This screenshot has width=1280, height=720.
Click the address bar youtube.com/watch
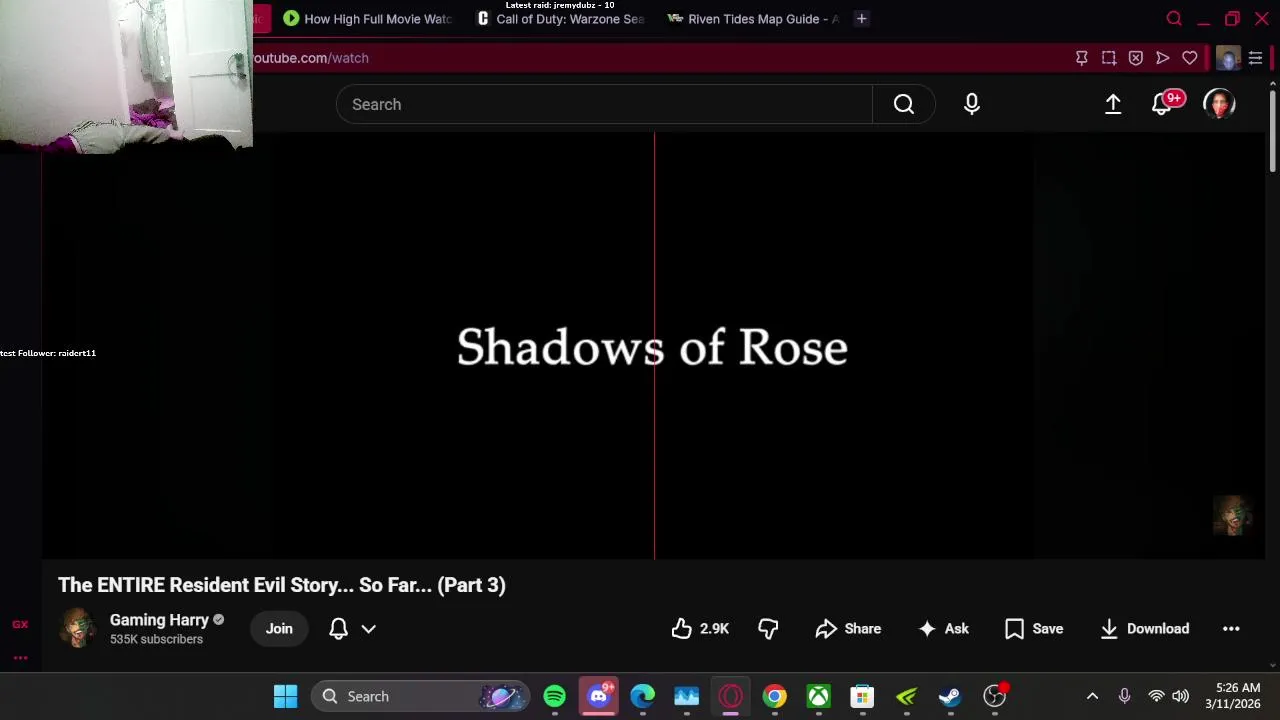pyautogui.click(x=310, y=58)
